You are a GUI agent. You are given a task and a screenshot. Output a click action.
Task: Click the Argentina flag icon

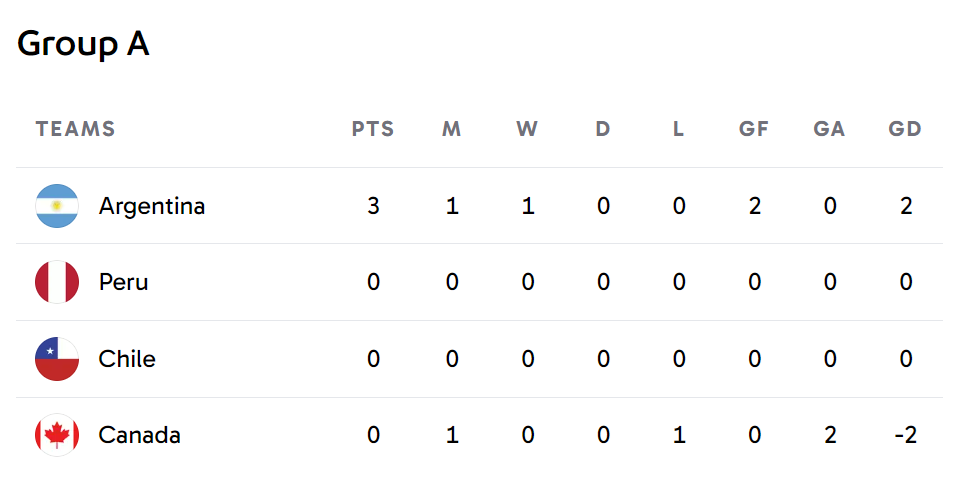57,206
